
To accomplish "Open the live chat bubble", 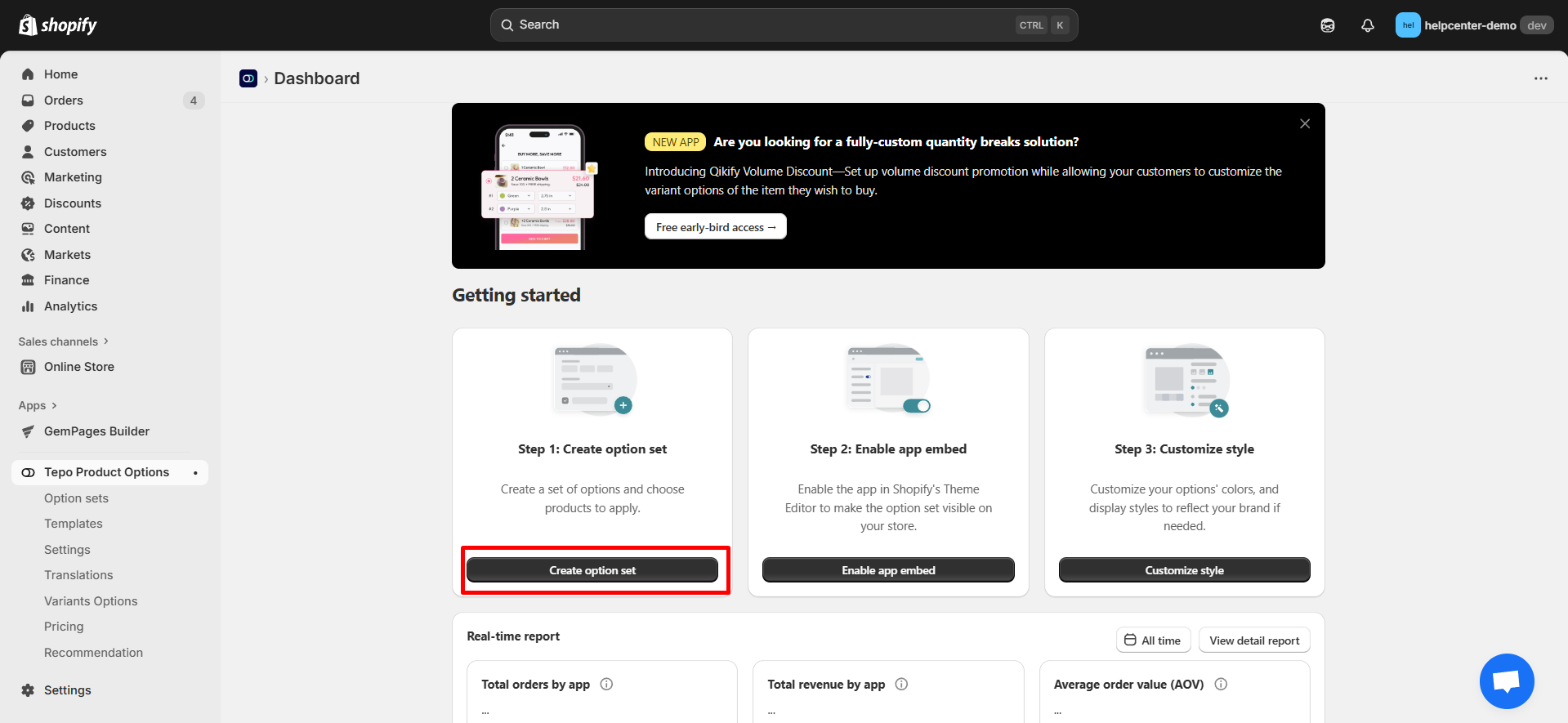I will tap(1507, 681).
